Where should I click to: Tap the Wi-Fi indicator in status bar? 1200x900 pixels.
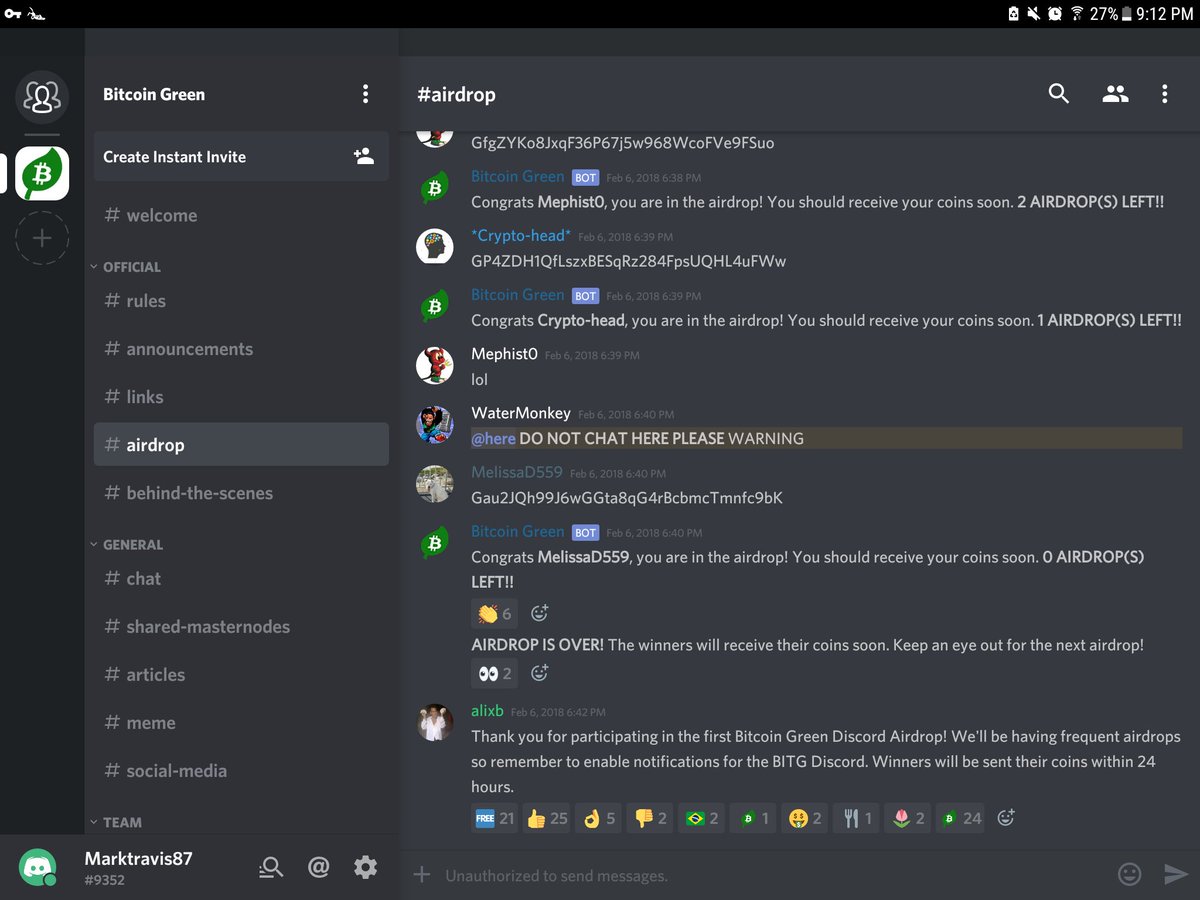click(x=1077, y=14)
